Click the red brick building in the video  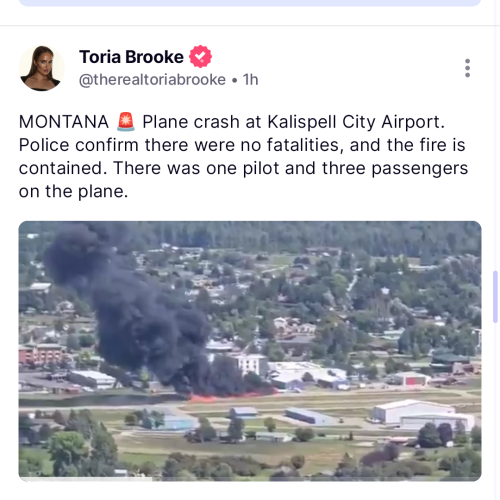tap(41, 354)
